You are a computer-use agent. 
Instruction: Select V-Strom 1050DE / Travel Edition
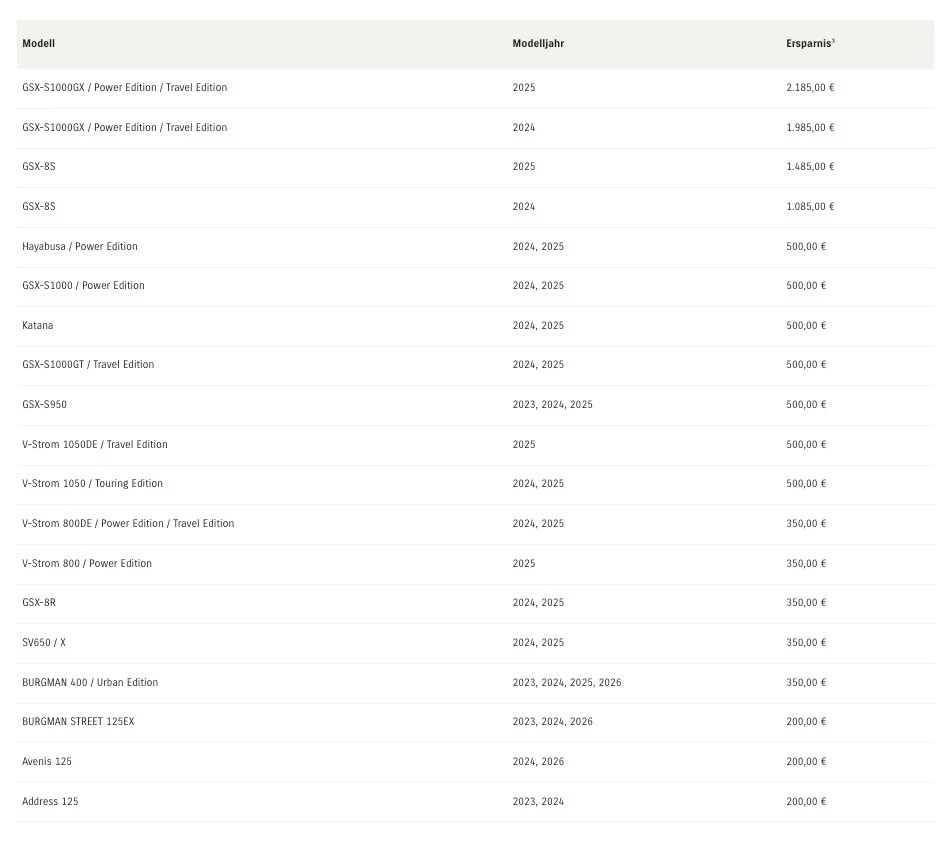pyautogui.click(x=95, y=444)
